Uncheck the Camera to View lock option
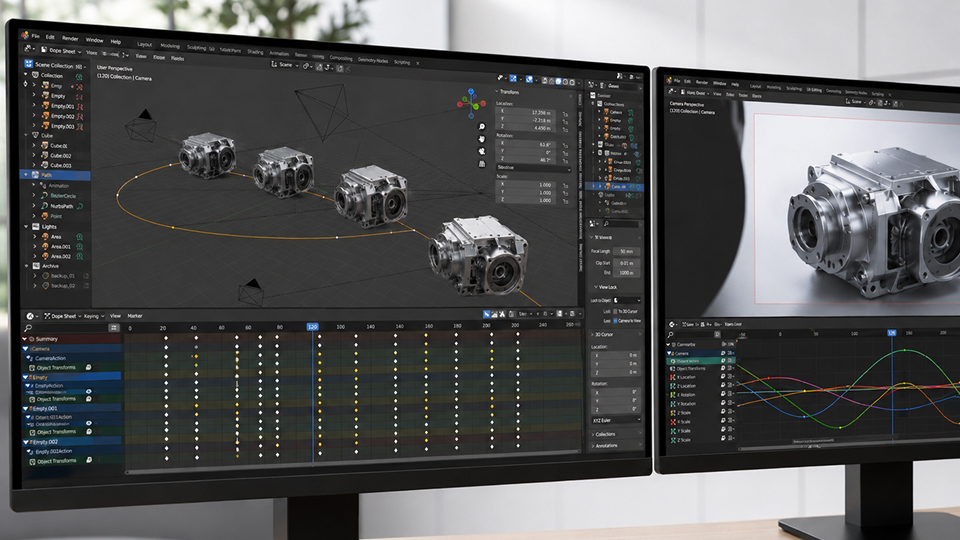The height and width of the screenshot is (540, 960). tap(615, 320)
